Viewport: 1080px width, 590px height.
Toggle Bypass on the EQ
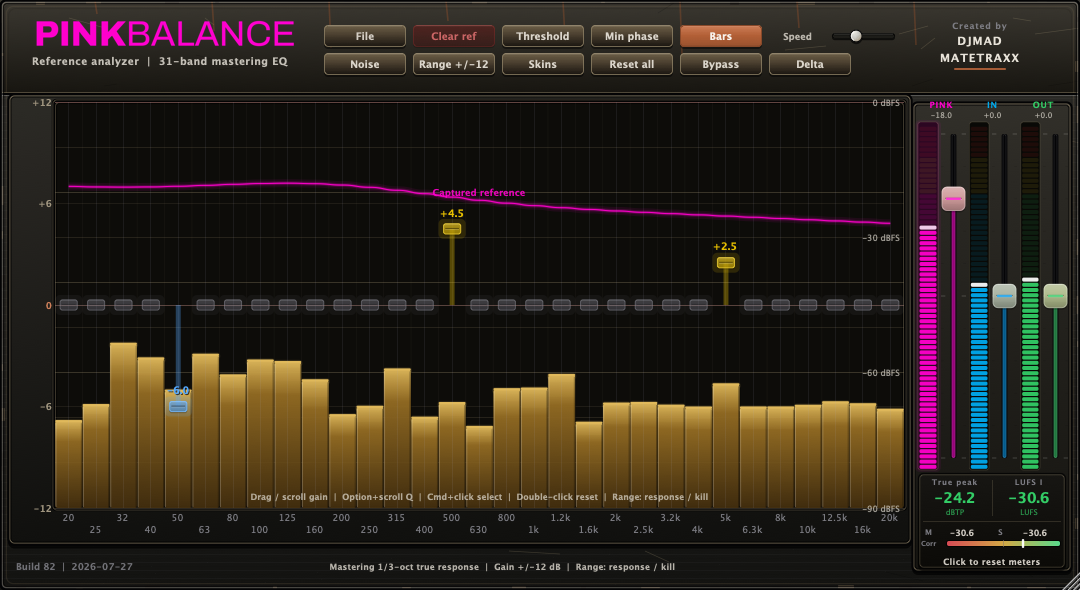pyautogui.click(x=720, y=64)
